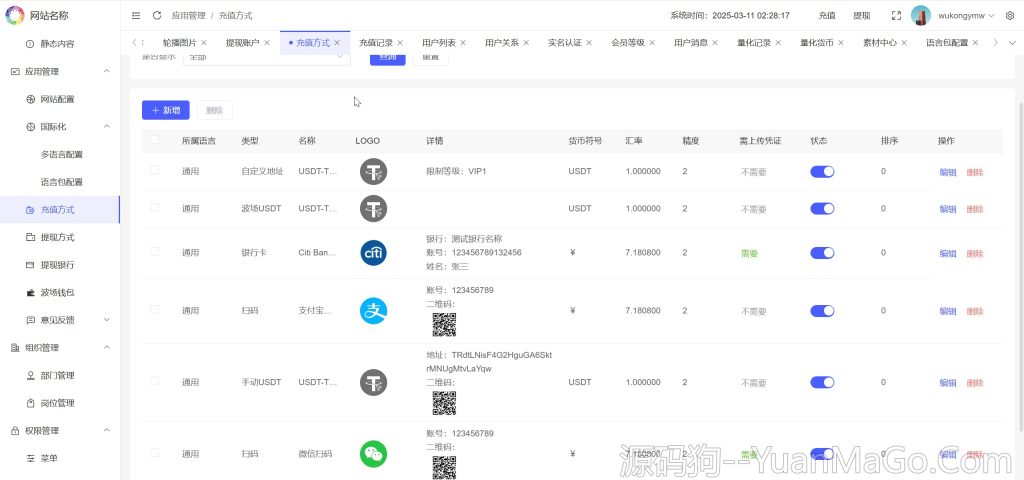1024x480 pixels.
Task: Close the 充值方式 tab
Action: tap(337, 42)
